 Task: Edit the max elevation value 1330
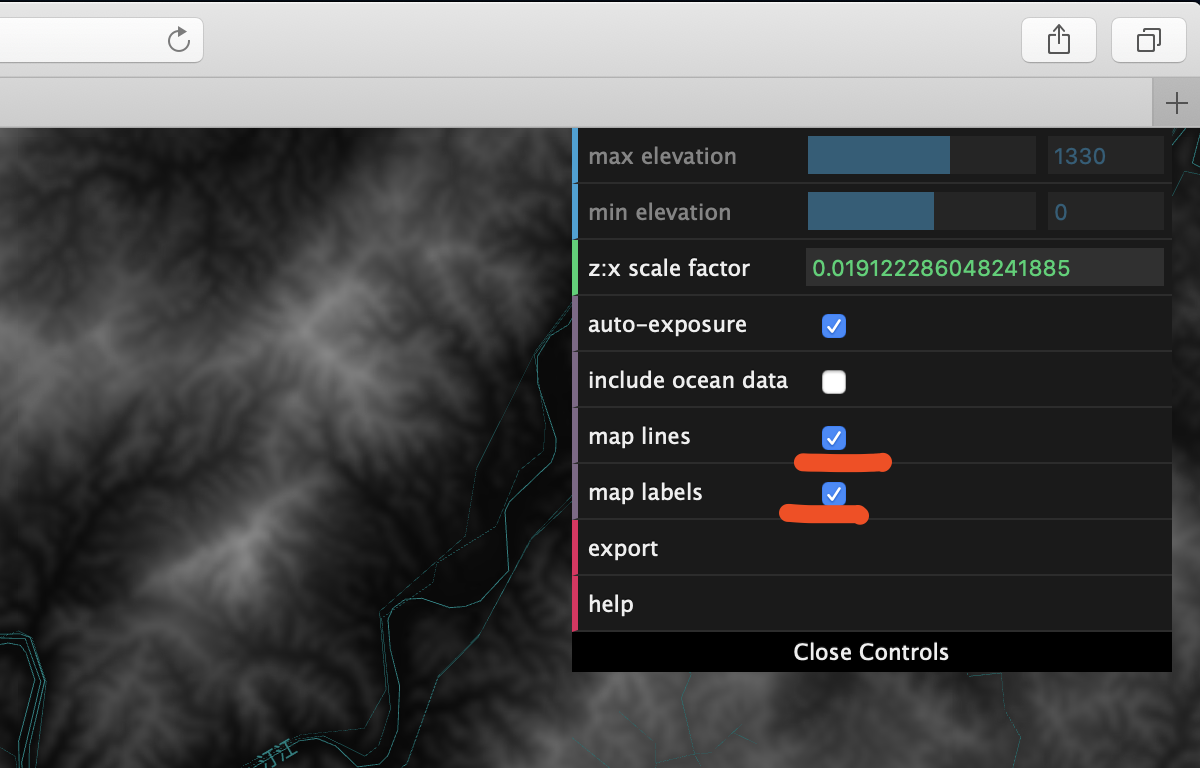tap(1105, 156)
